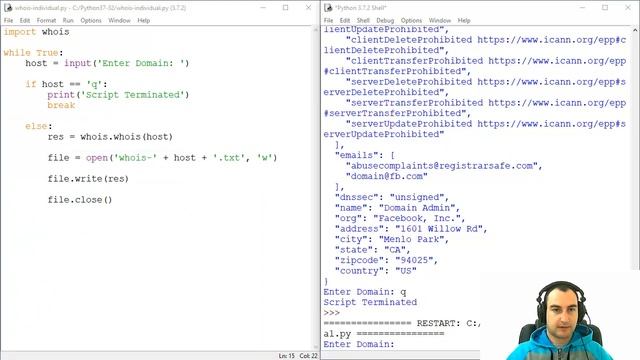The height and width of the screenshot is (360, 640).
Task: Click the 'file.close()' line
Action: [80, 200]
